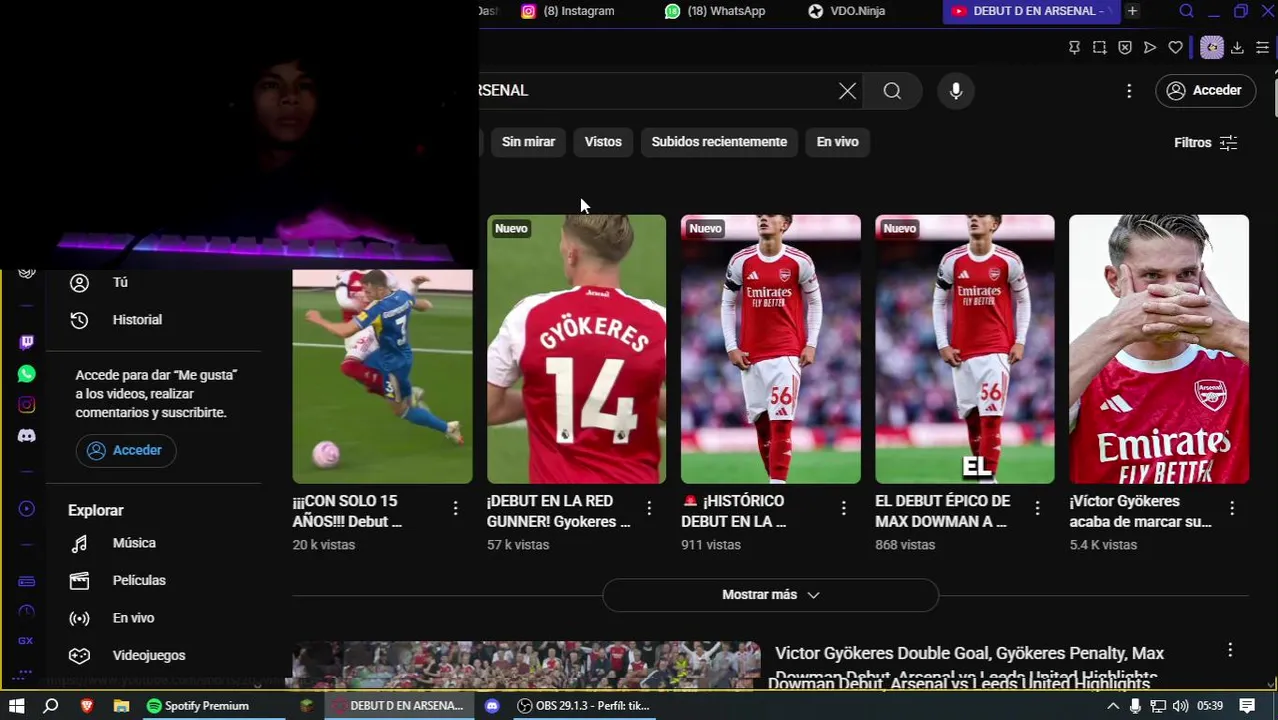Open Instagram in the Opera GX sidebar
This screenshot has height=720, width=1278.
pos(27,405)
